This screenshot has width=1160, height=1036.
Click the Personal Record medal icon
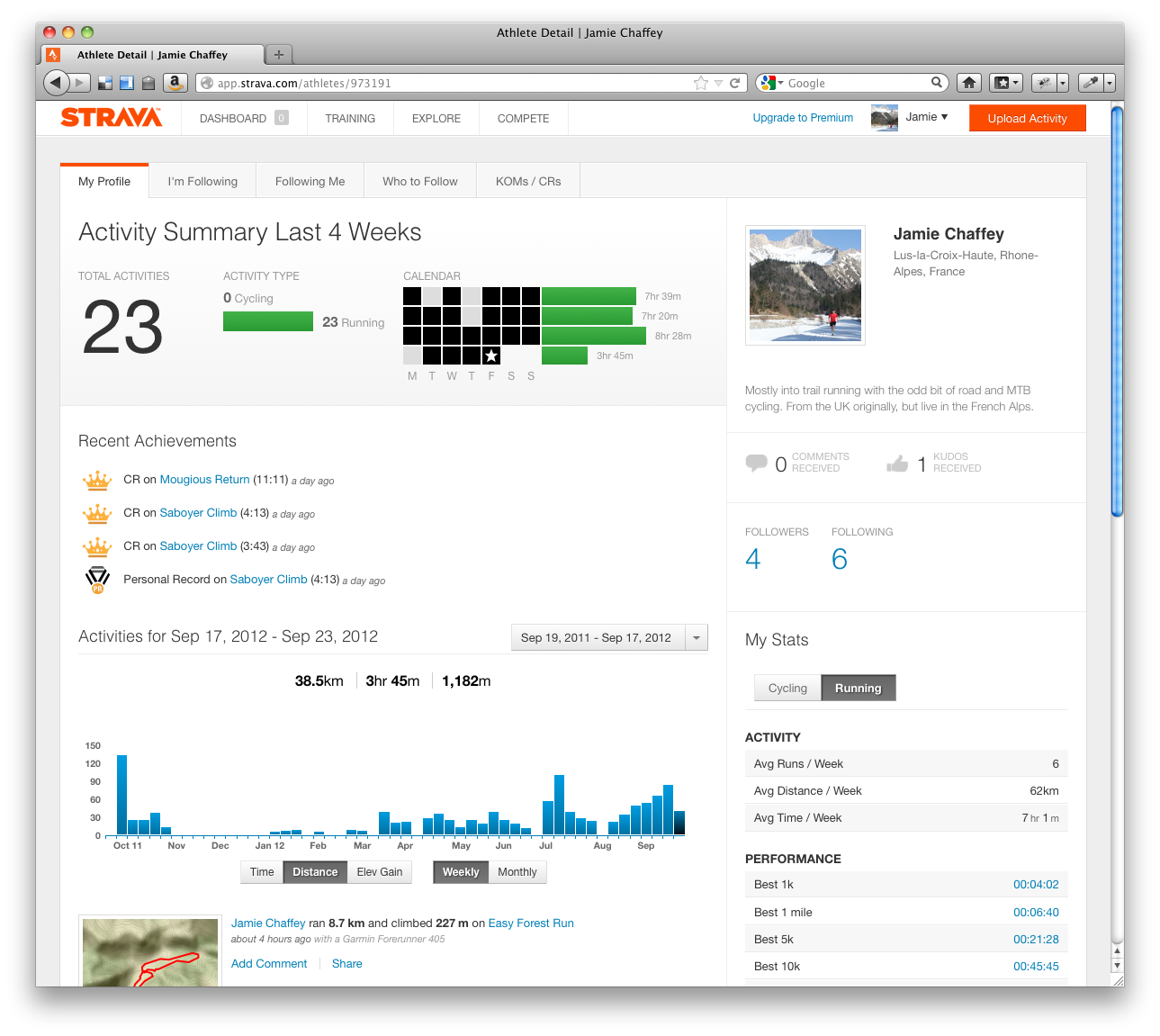point(97,580)
